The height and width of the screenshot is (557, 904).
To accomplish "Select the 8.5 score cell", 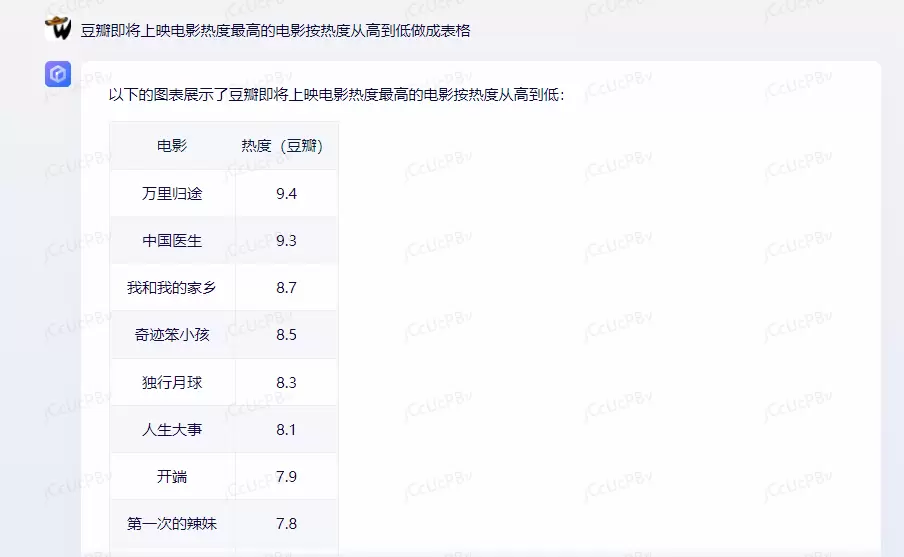I will 287,335.
